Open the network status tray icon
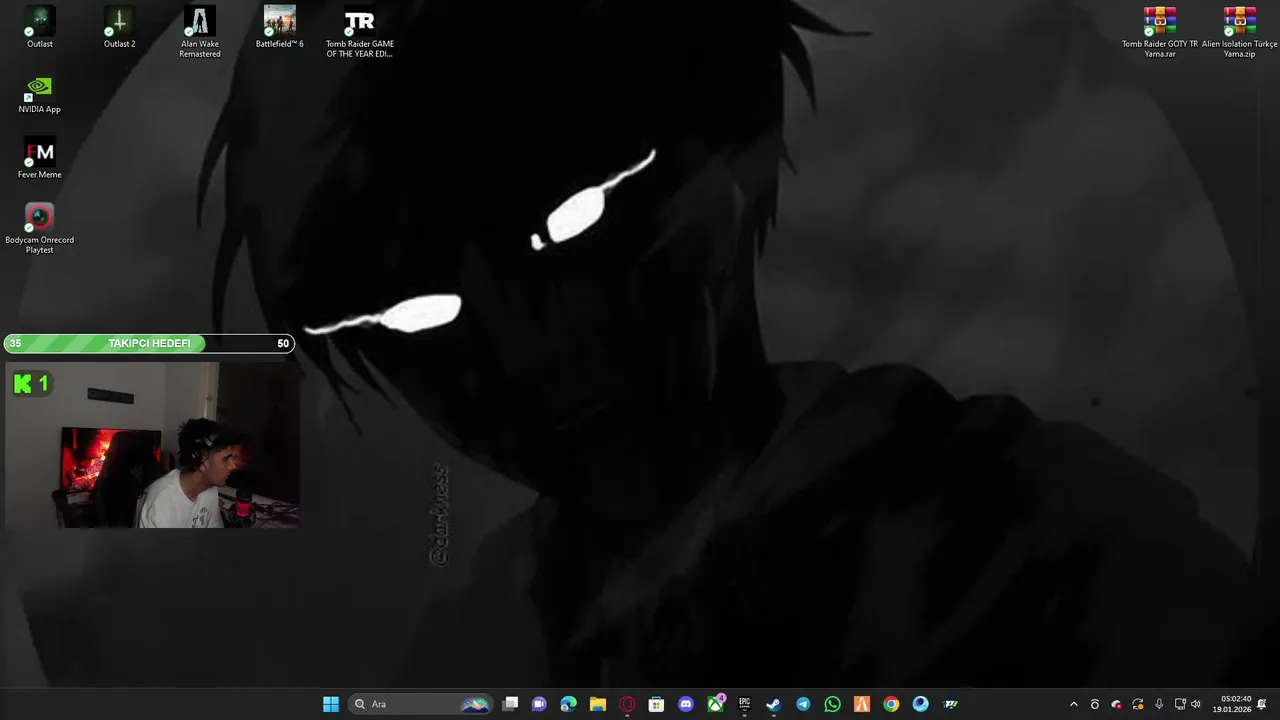 (x=1180, y=704)
